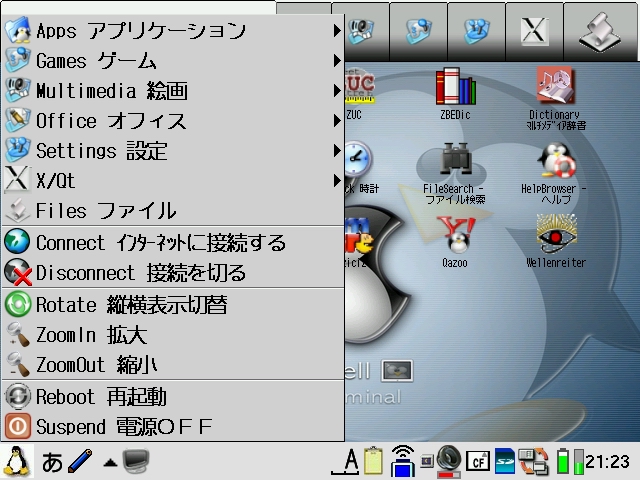Open the input method selector arrow
Screen dimensions: 640x480
(x=110, y=462)
